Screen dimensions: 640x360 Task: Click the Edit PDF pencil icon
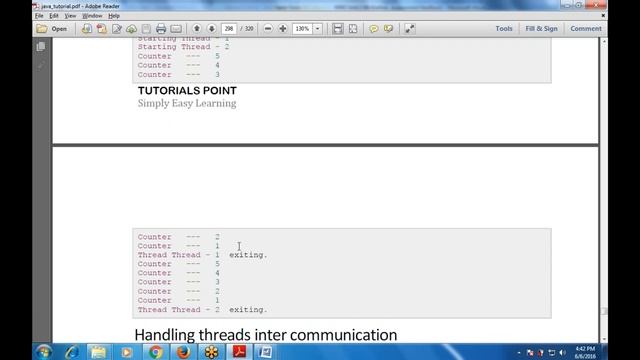(x=117, y=29)
